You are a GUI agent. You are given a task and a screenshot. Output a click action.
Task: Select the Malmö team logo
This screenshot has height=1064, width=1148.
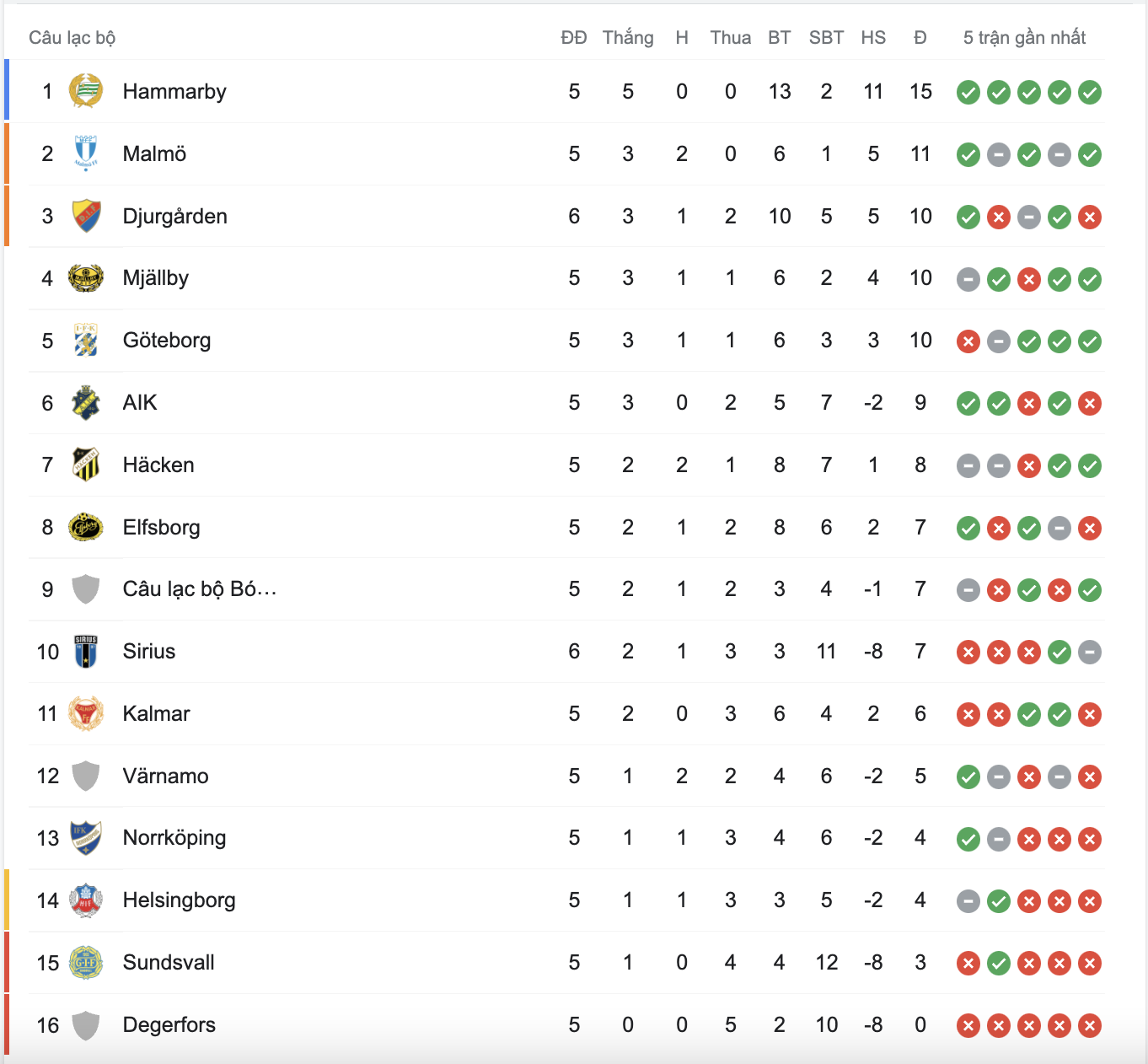(x=85, y=153)
